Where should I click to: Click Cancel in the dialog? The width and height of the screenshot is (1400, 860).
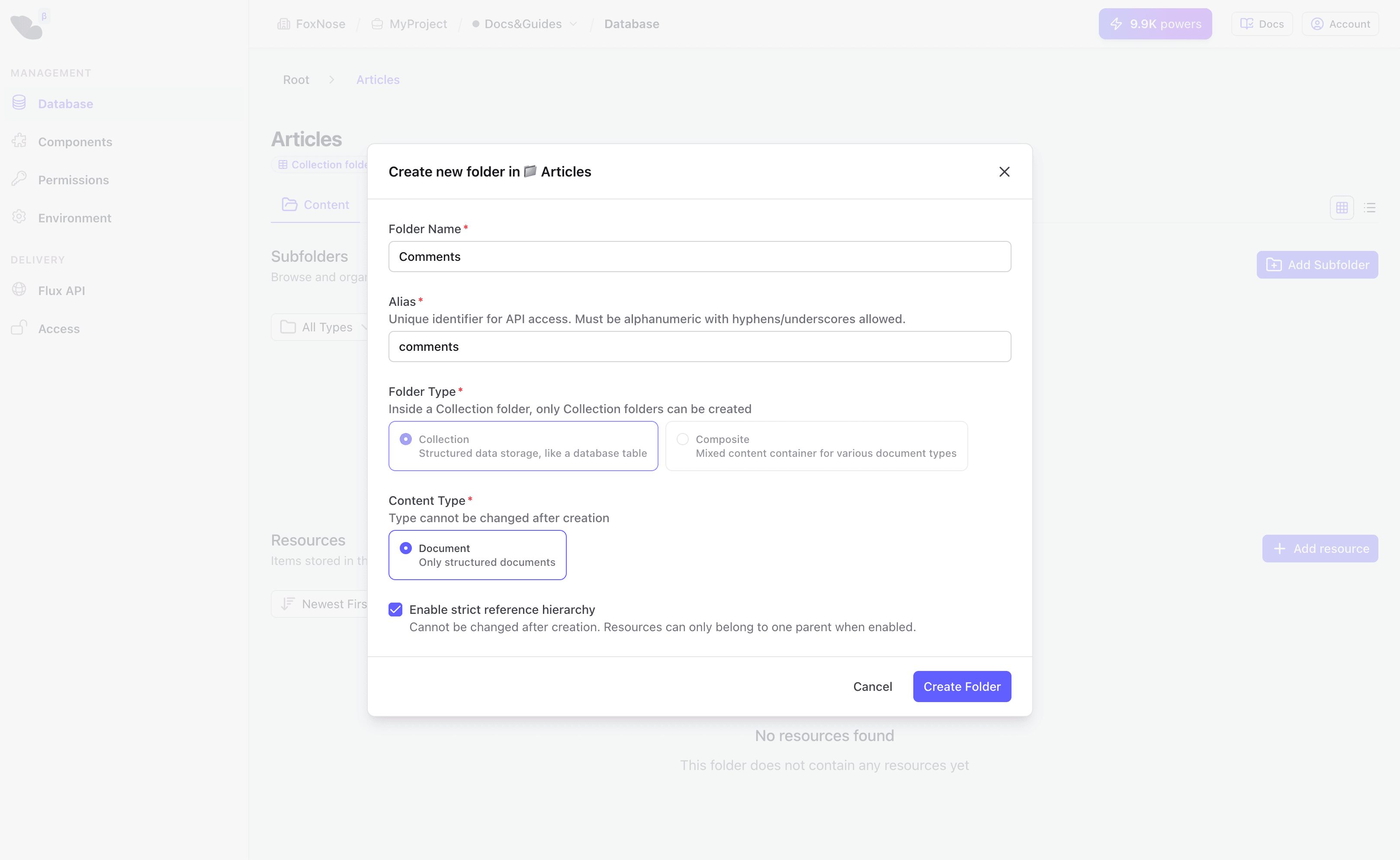(x=872, y=687)
